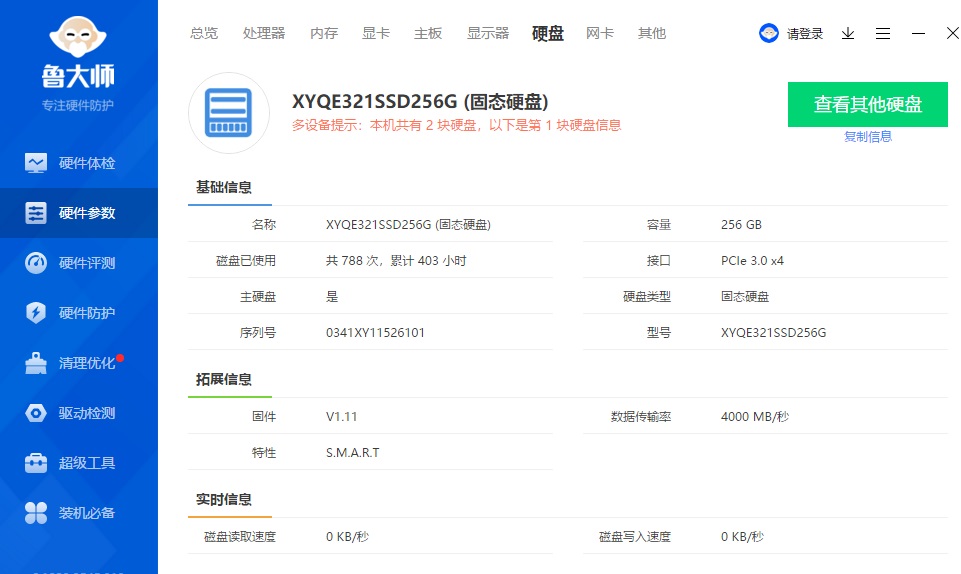Open 硬件防护 protection section
This screenshot has width=961, height=574.
(78, 313)
